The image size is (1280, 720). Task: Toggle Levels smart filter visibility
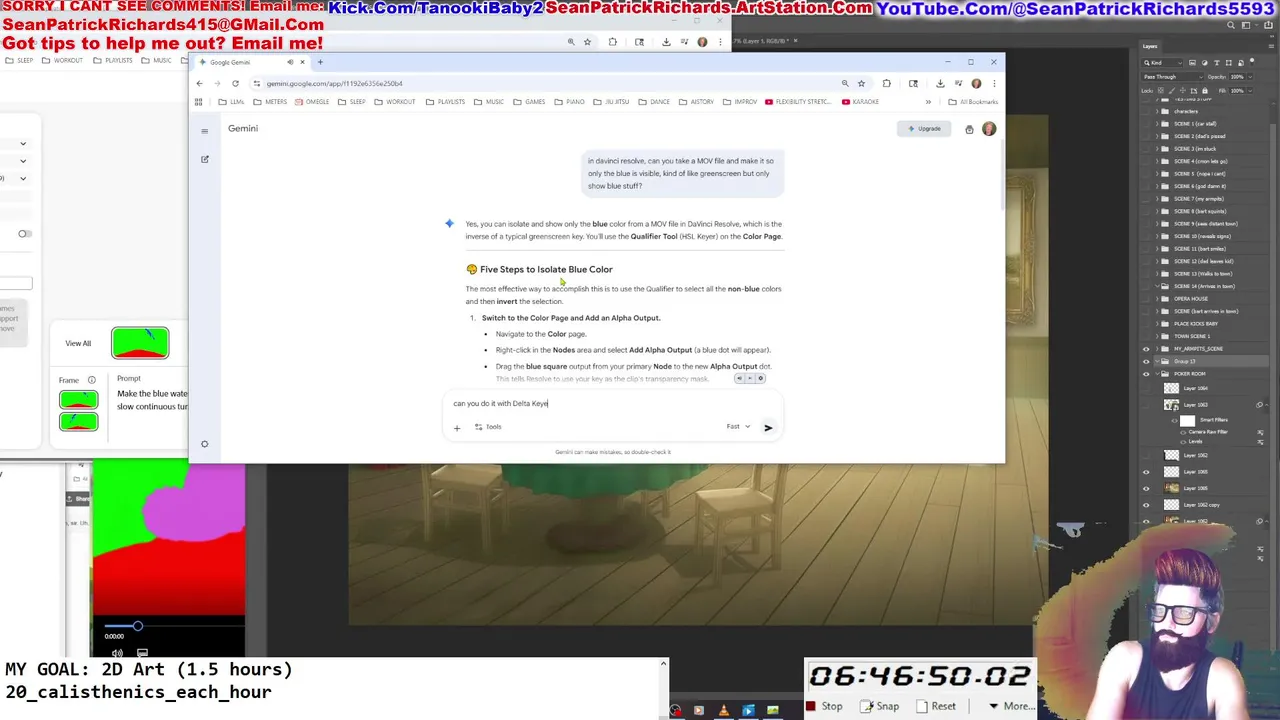pyautogui.click(x=1183, y=442)
